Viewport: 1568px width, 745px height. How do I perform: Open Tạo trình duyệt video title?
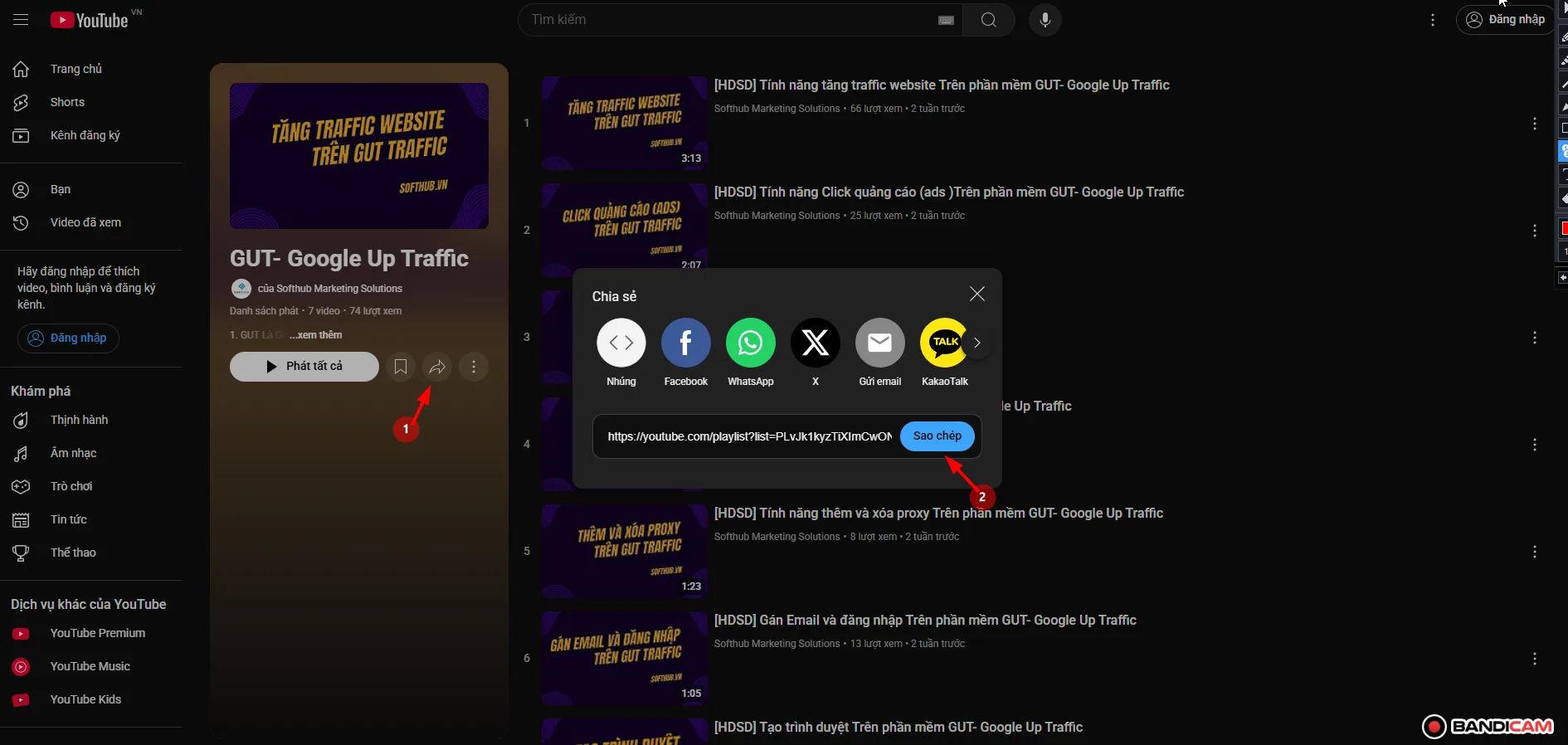[898, 727]
